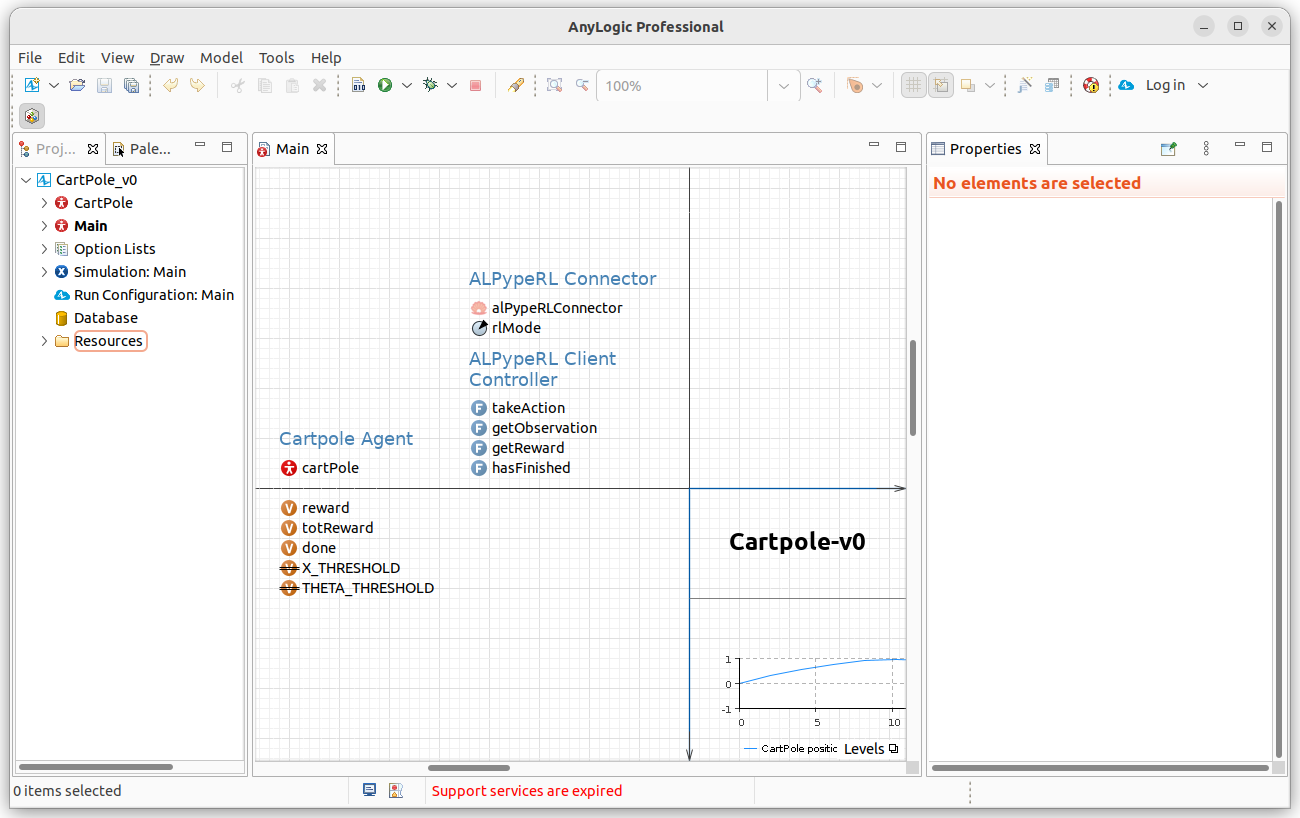Select the Main editor tab
This screenshot has height=818, width=1300.
(x=292, y=149)
